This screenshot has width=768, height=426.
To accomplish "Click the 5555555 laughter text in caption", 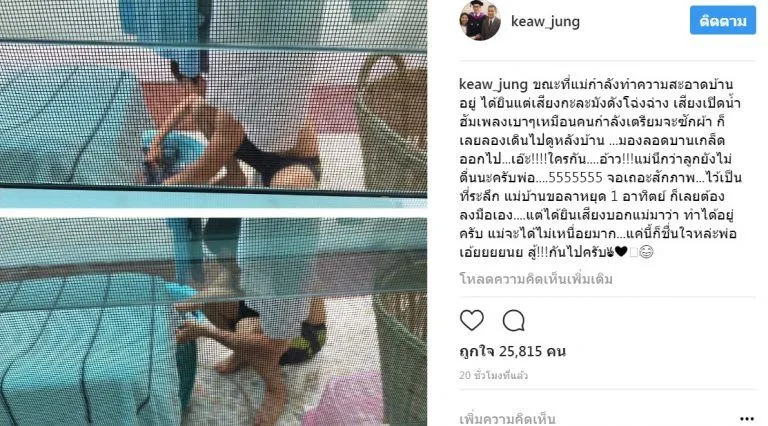I will pos(576,177).
